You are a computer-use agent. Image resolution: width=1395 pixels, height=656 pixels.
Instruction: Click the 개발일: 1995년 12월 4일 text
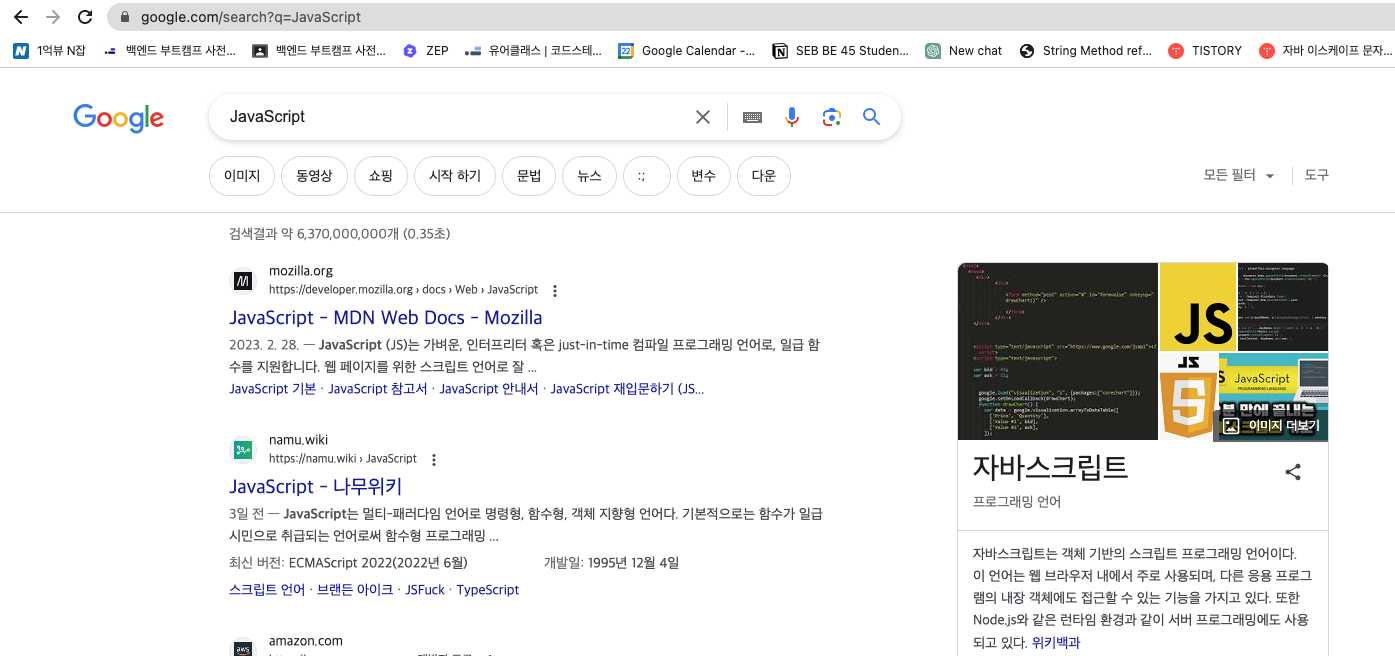[x=612, y=562]
